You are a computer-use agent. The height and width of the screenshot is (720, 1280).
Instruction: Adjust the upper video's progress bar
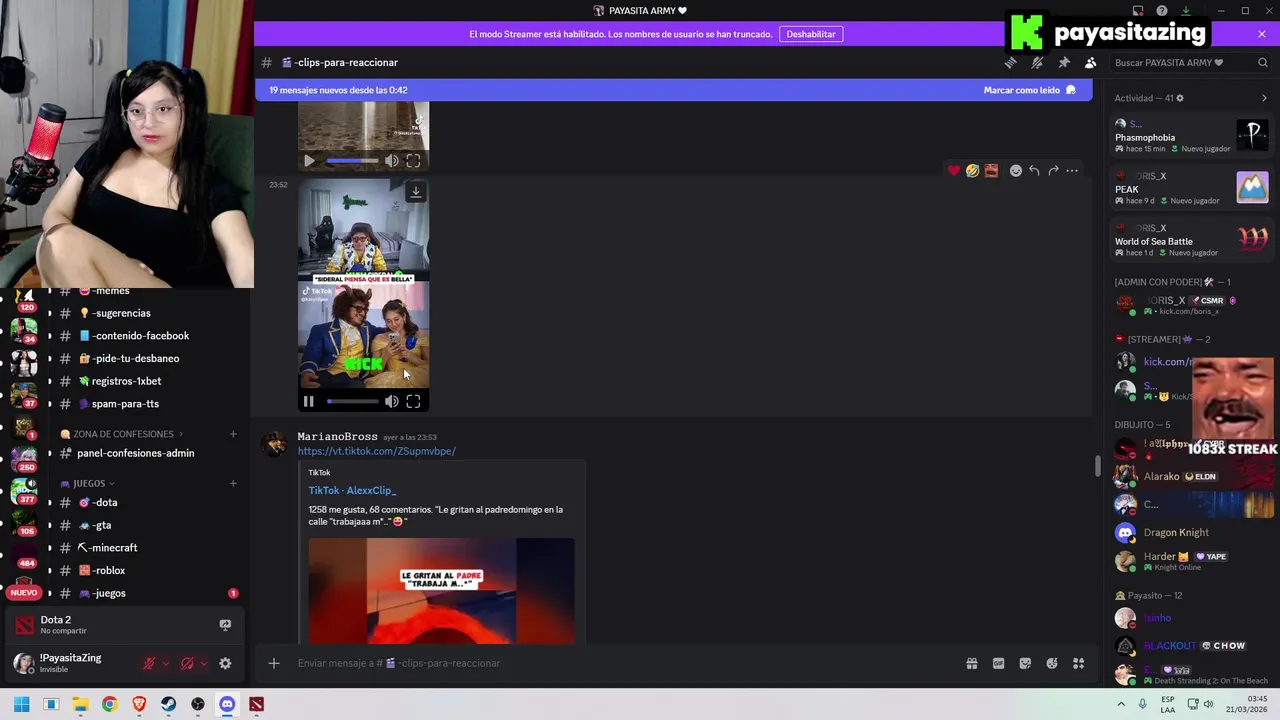353,161
